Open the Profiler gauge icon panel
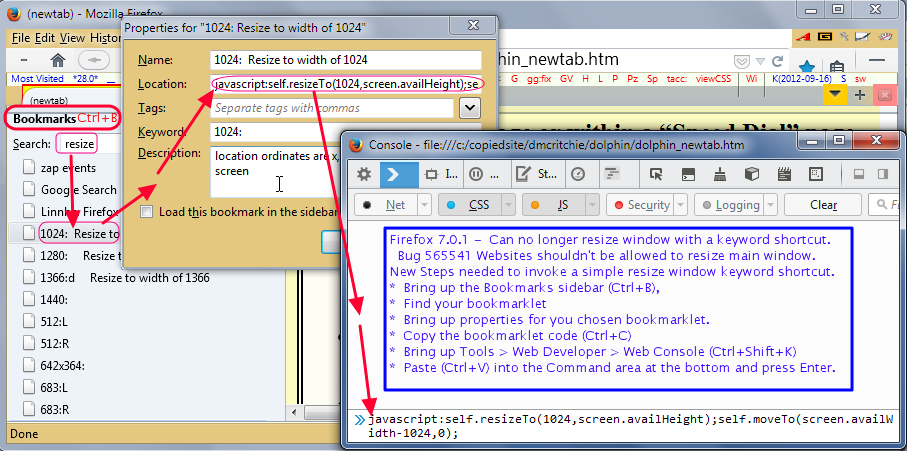Screen dimensions: 907x451 click(x=578, y=174)
